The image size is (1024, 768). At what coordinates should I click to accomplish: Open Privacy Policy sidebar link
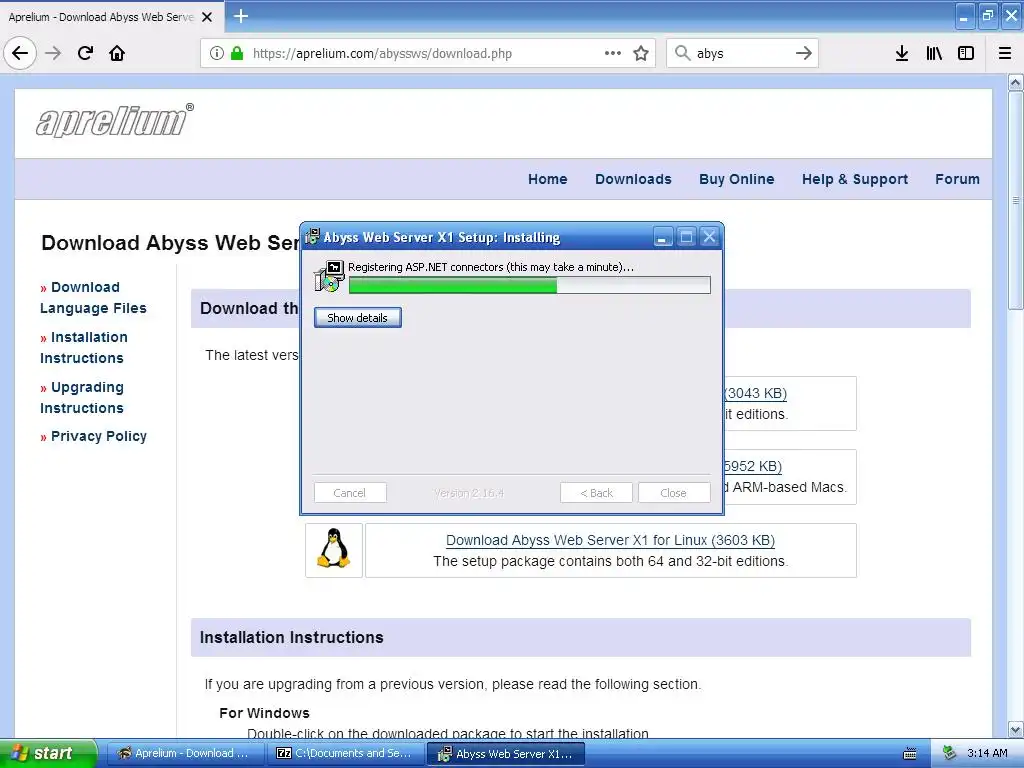point(99,436)
